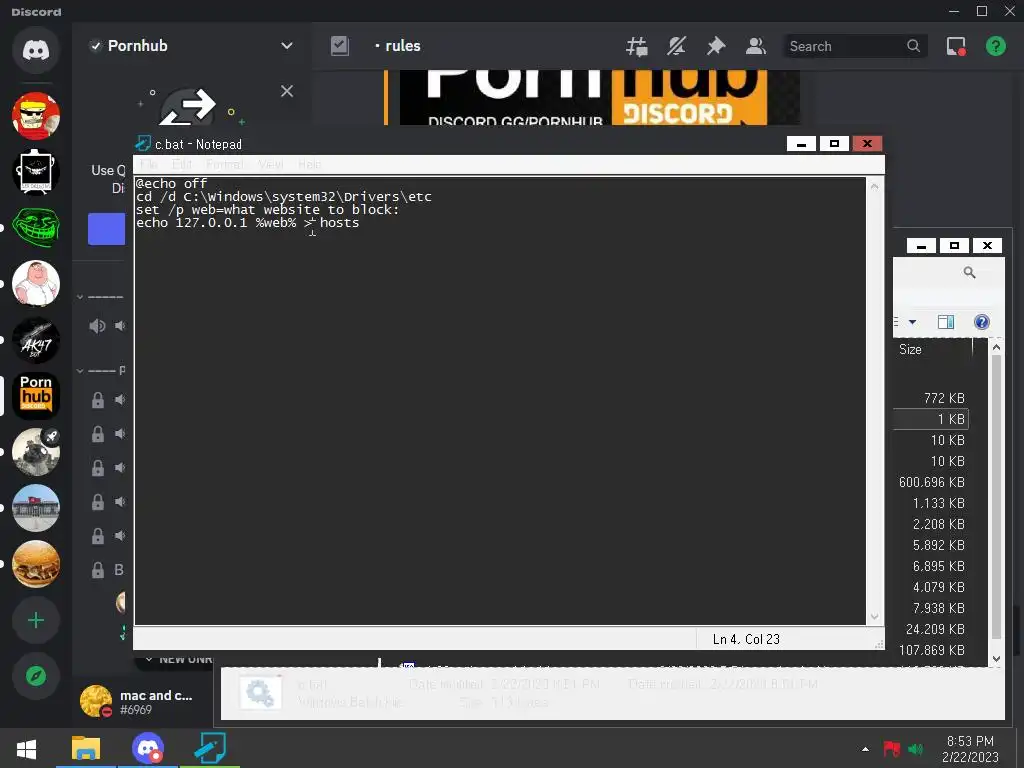
Task: Open the Explorer help icon
Action: point(982,322)
